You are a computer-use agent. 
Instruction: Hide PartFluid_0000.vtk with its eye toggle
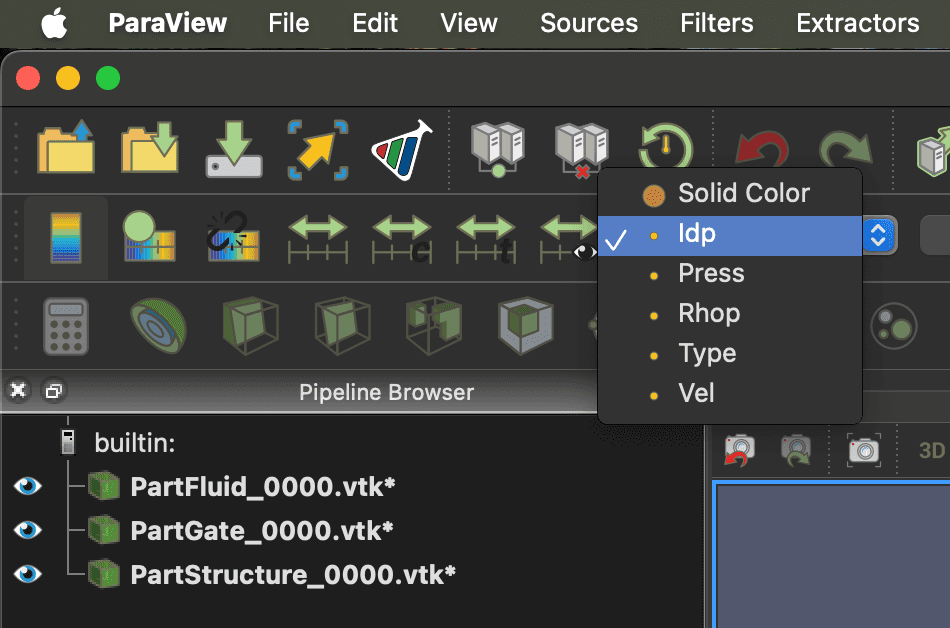(x=27, y=487)
